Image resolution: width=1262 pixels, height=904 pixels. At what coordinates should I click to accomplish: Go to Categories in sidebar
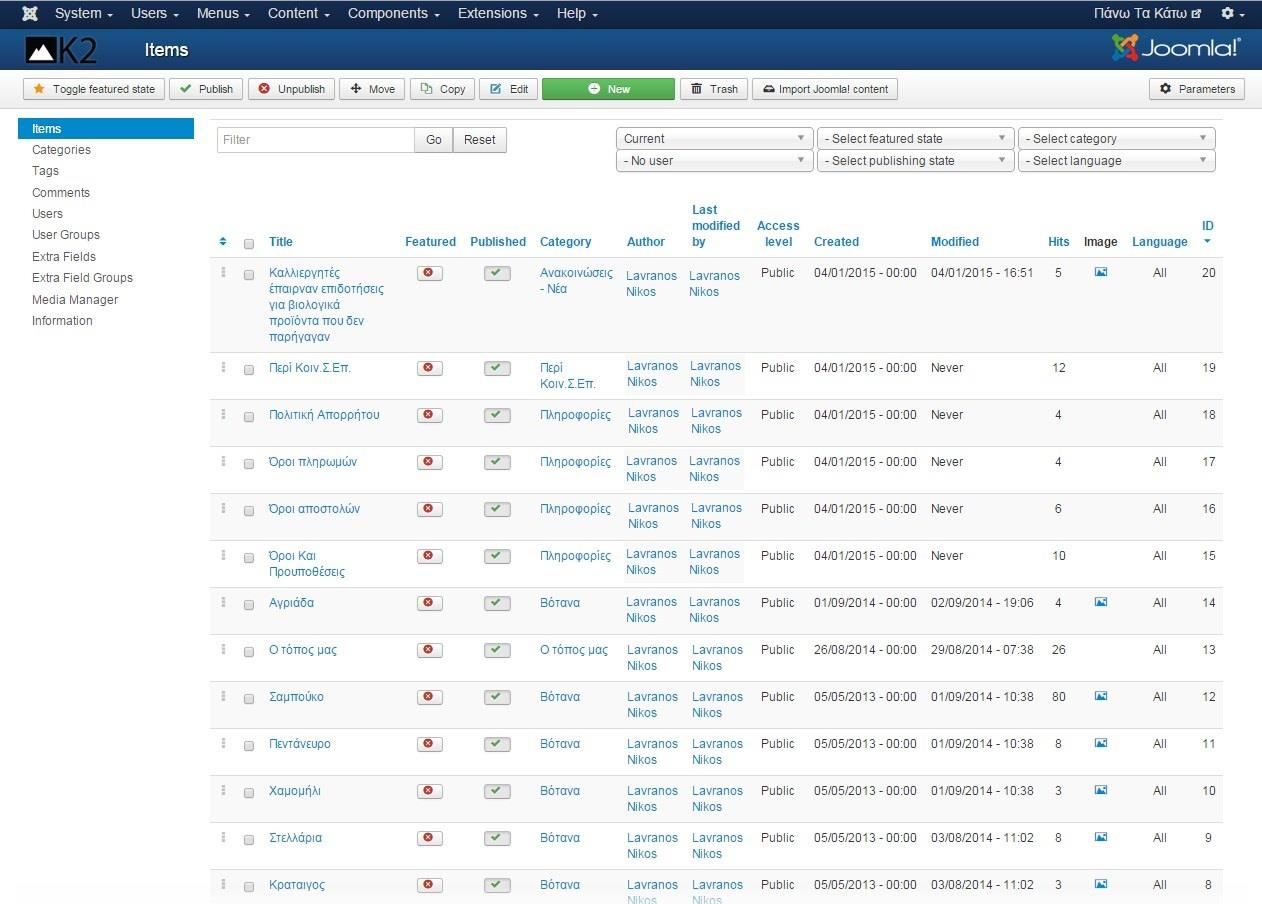click(61, 150)
